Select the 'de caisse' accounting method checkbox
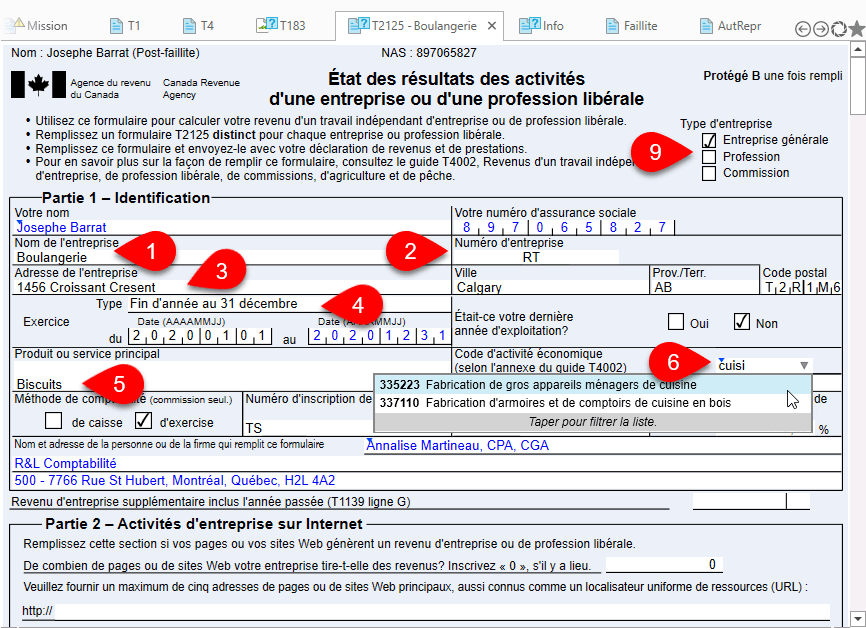The width and height of the screenshot is (866, 628). point(54,421)
